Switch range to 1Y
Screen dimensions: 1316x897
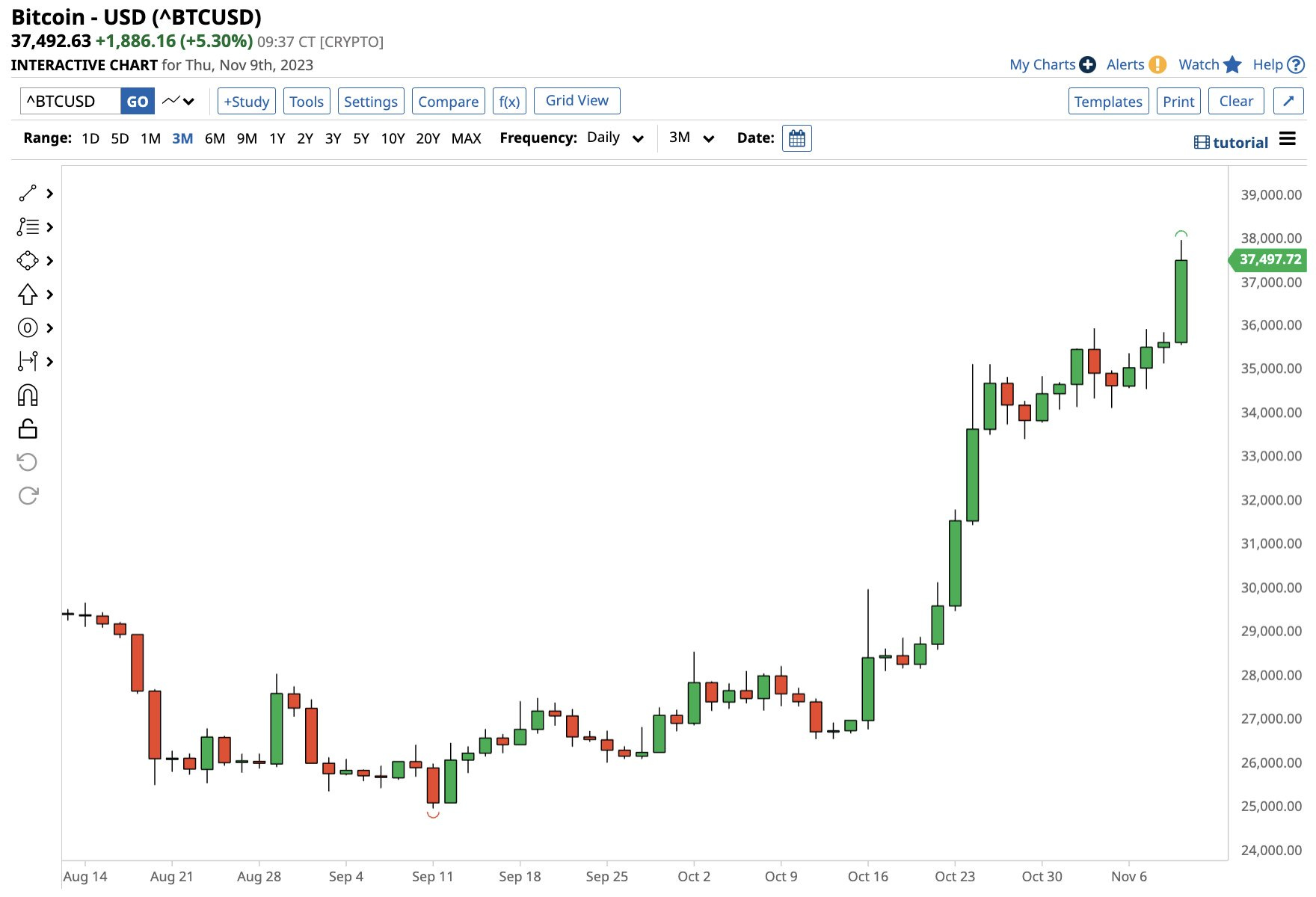coord(277,138)
